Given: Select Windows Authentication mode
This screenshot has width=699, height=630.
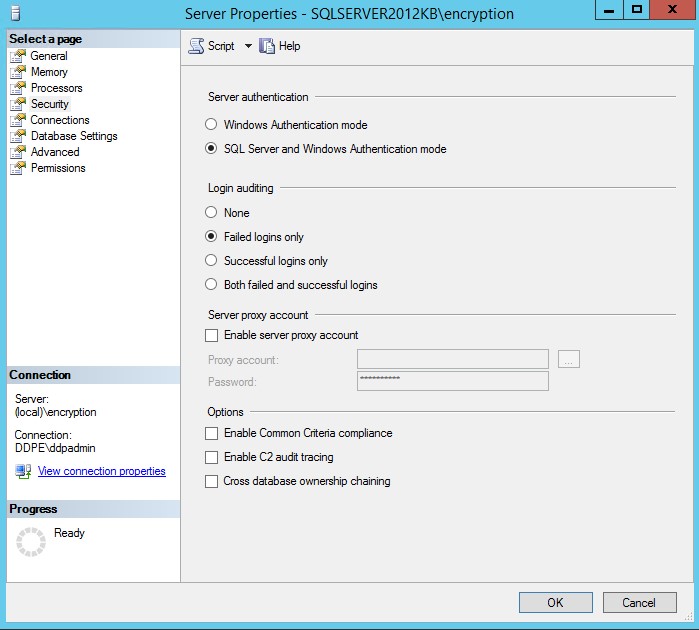Looking at the screenshot, I should pos(211,124).
